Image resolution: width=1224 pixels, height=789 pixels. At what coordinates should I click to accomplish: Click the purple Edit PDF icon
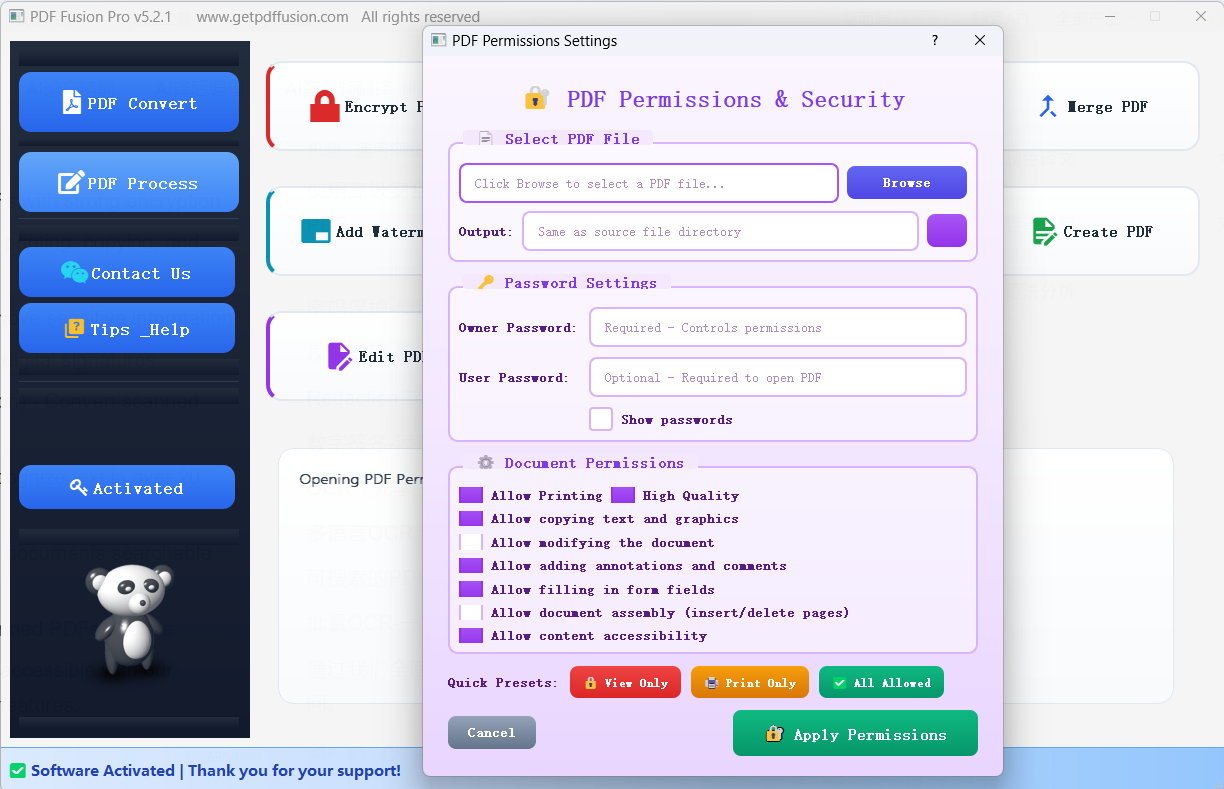pos(339,356)
